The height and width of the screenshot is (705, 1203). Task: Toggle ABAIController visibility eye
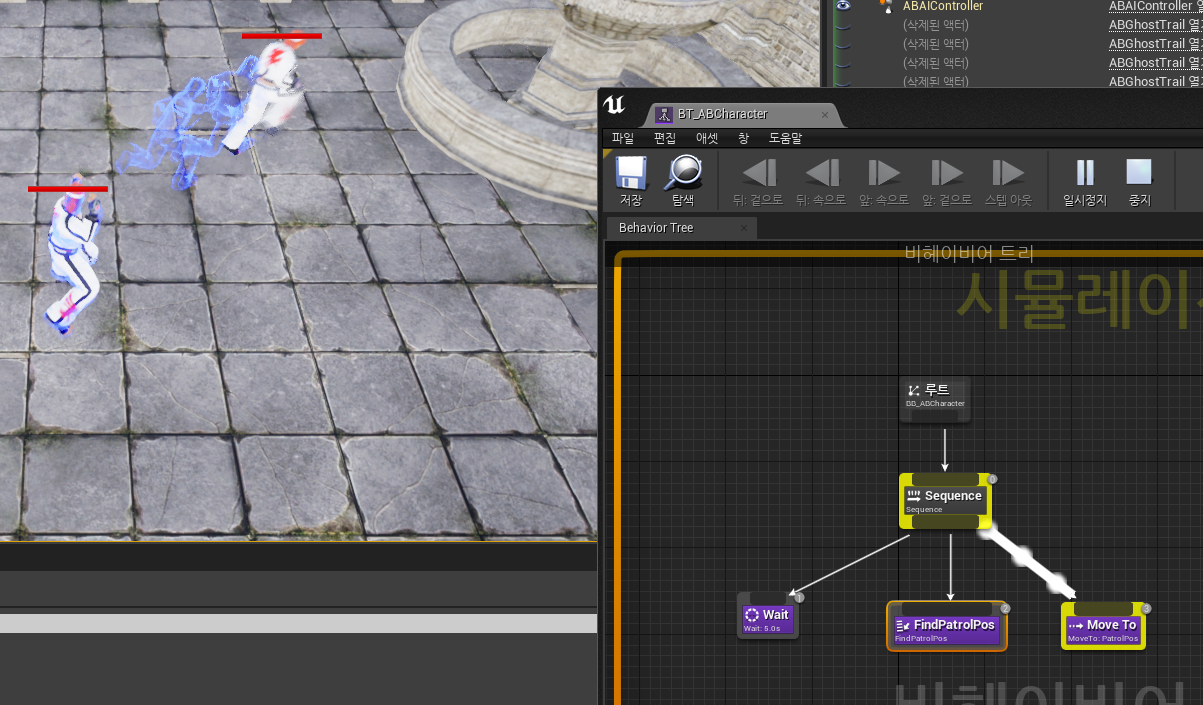tap(843, 6)
